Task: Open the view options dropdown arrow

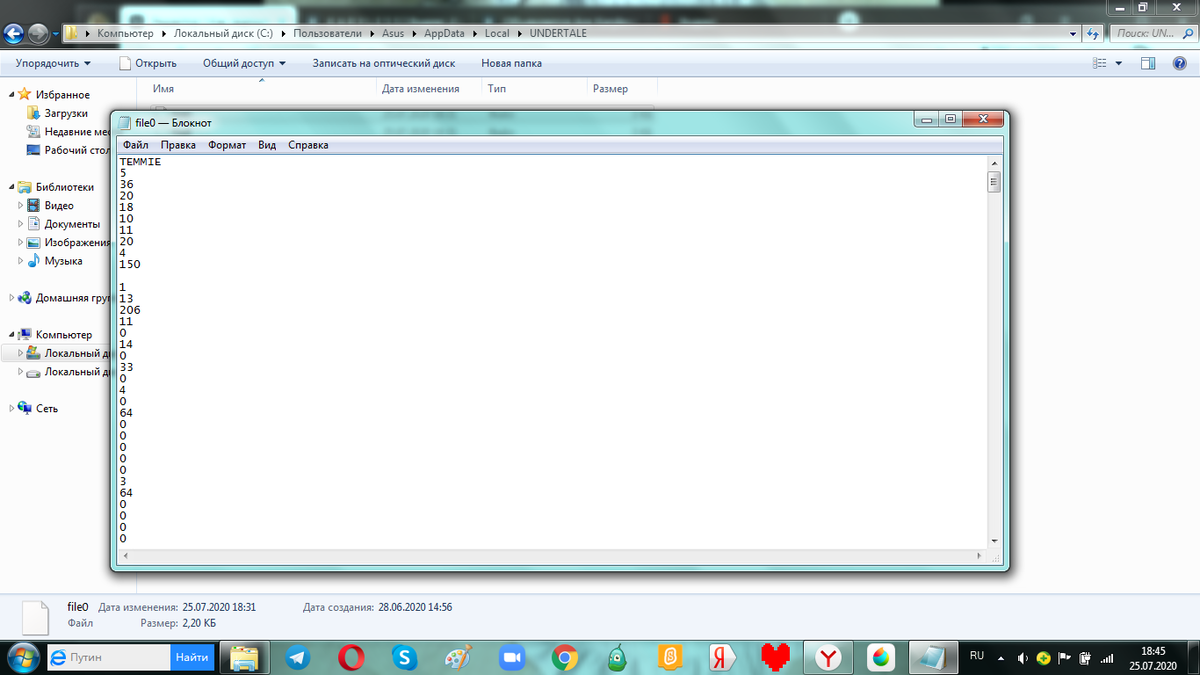Action: (x=1119, y=63)
